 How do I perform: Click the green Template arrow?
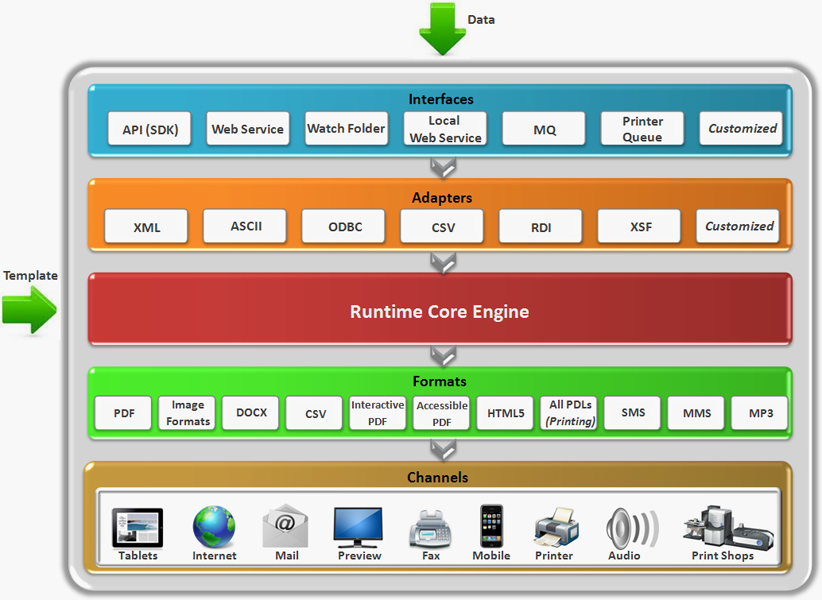29,310
